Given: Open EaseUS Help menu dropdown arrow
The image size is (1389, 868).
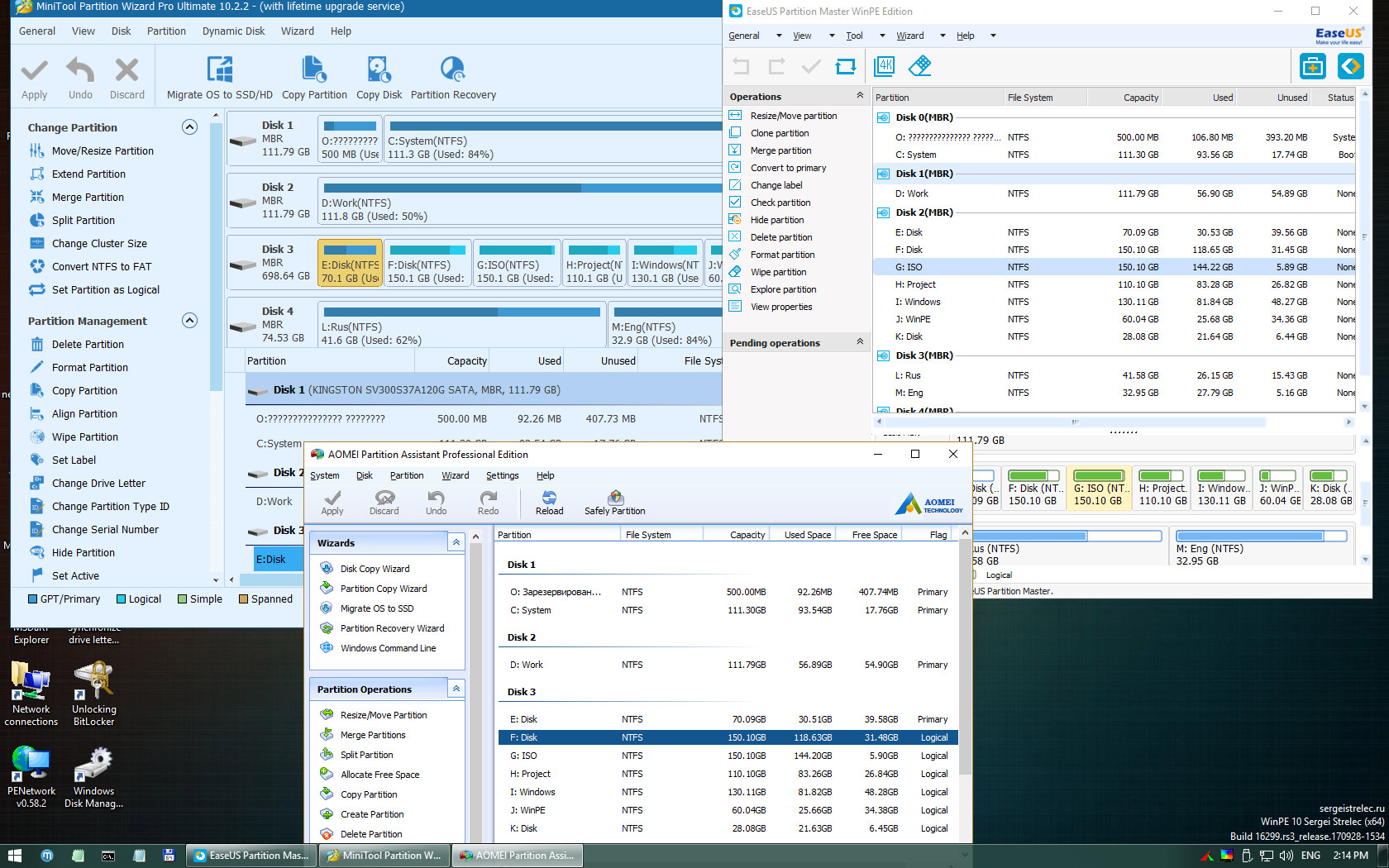Looking at the screenshot, I should (x=993, y=36).
